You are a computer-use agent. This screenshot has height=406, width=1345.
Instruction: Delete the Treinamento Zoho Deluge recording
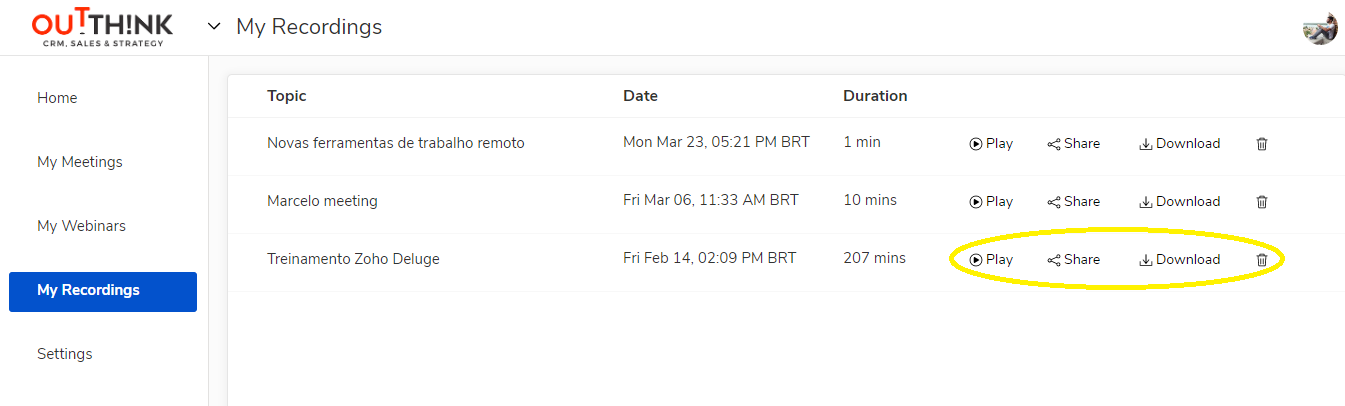point(1262,260)
